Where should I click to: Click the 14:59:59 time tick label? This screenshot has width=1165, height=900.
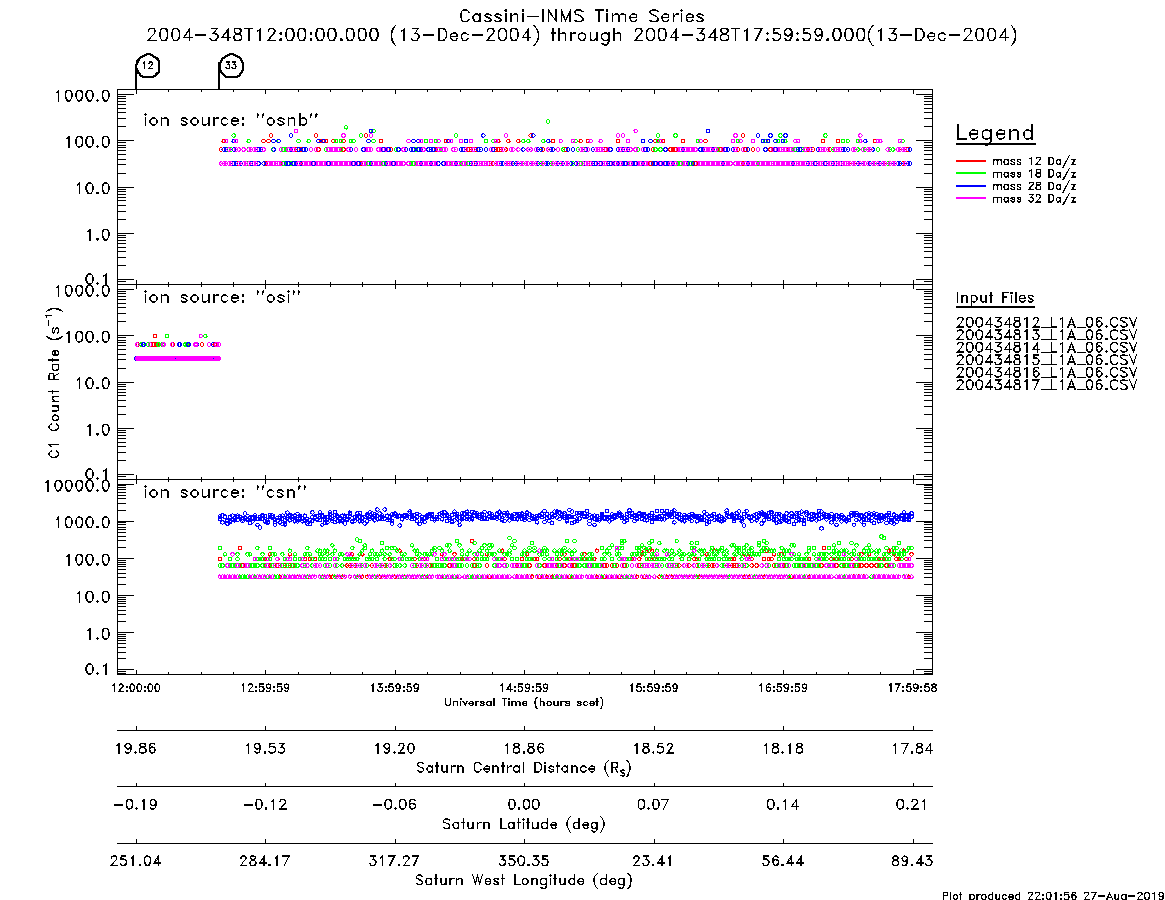click(x=524, y=688)
